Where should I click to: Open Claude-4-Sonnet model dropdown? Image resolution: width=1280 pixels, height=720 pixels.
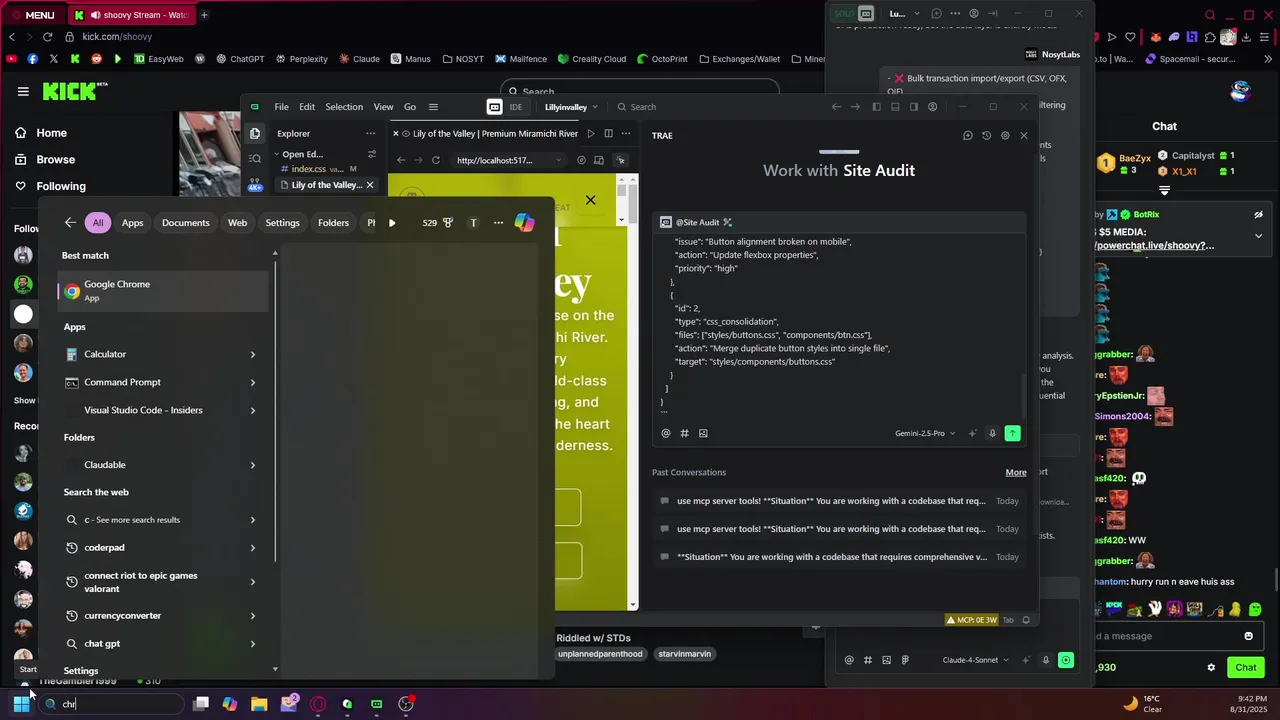pyautogui.click(x=977, y=660)
